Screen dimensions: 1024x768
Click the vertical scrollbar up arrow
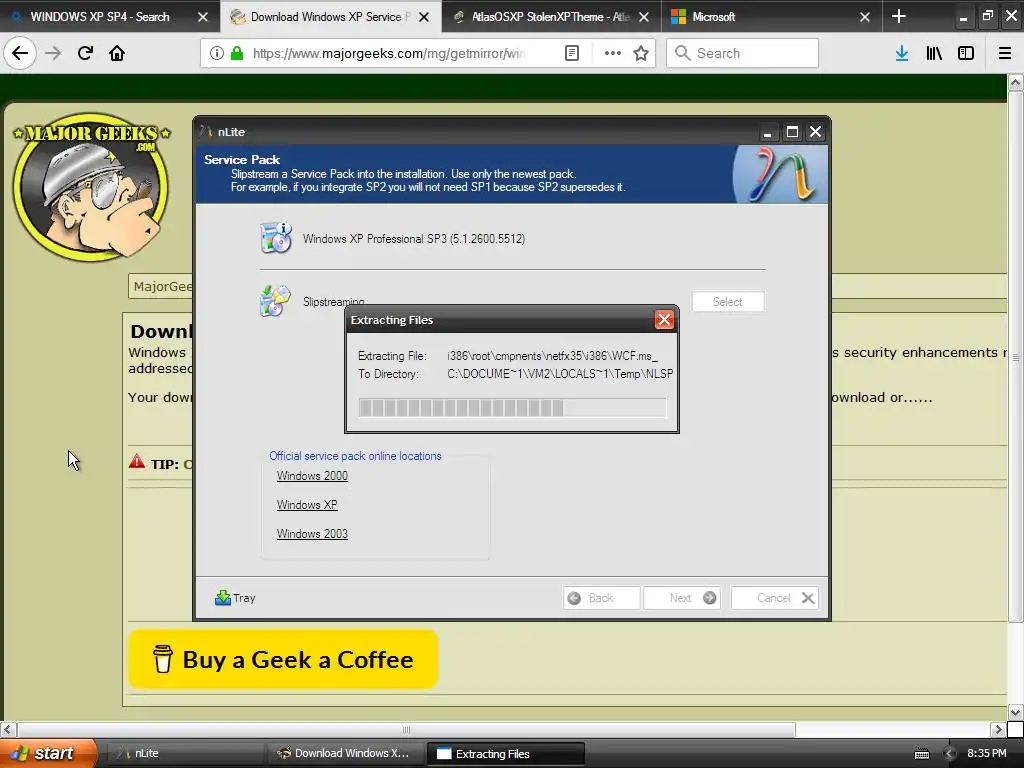tap(1015, 82)
